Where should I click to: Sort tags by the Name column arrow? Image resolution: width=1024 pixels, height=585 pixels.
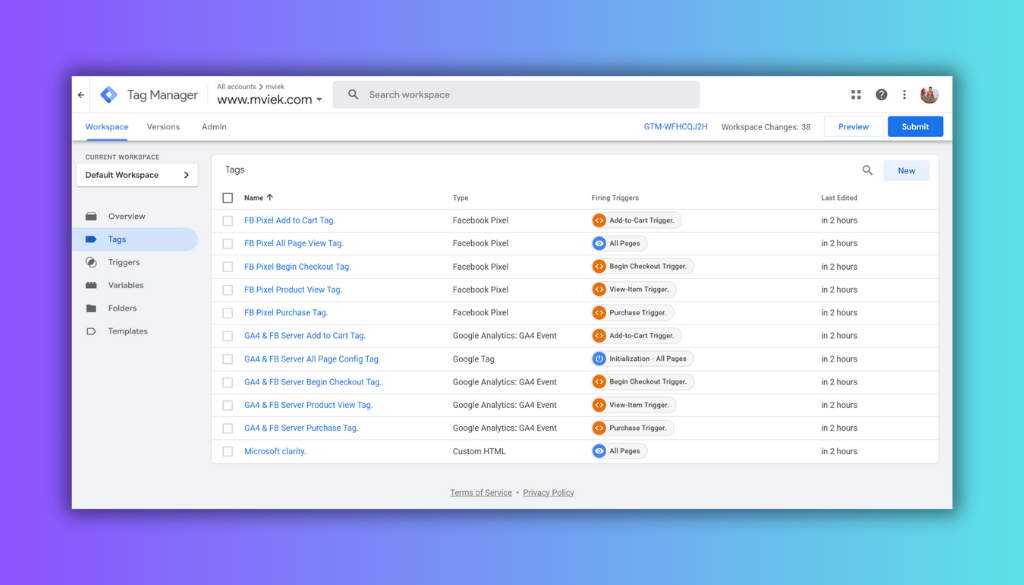(270, 198)
